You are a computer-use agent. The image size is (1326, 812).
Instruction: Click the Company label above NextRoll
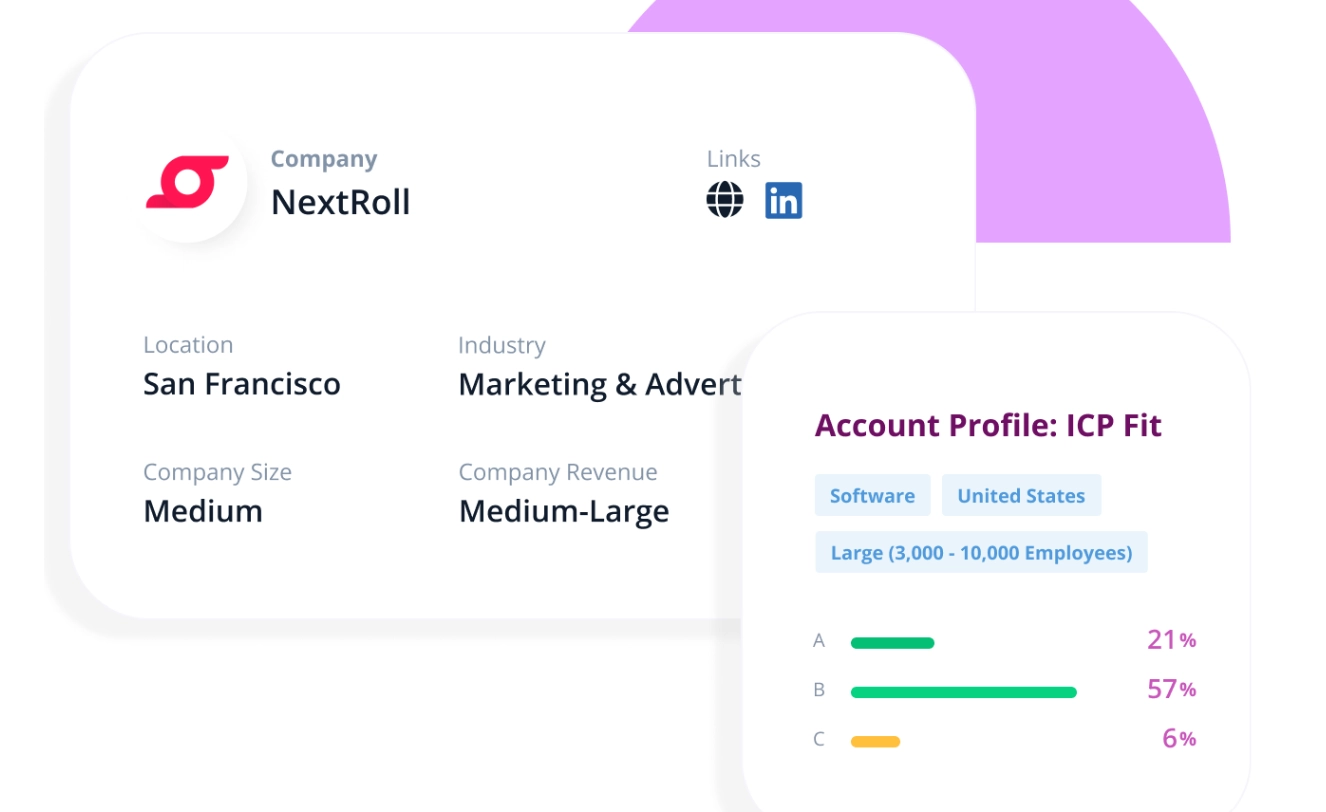tap(324, 159)
